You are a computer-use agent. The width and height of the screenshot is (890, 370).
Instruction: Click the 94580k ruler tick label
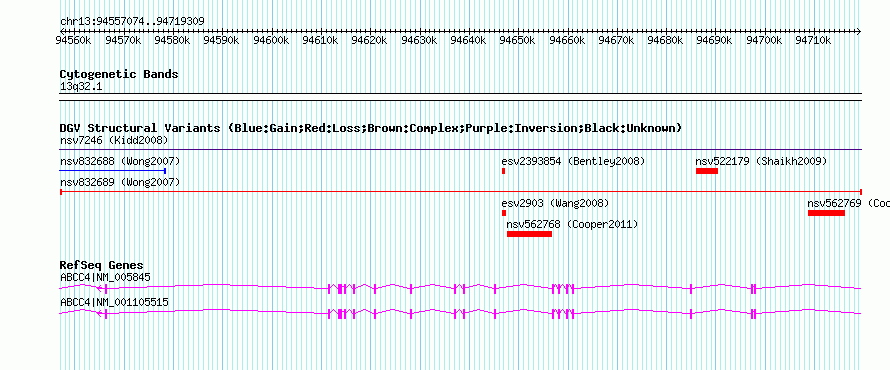(172, 40)
